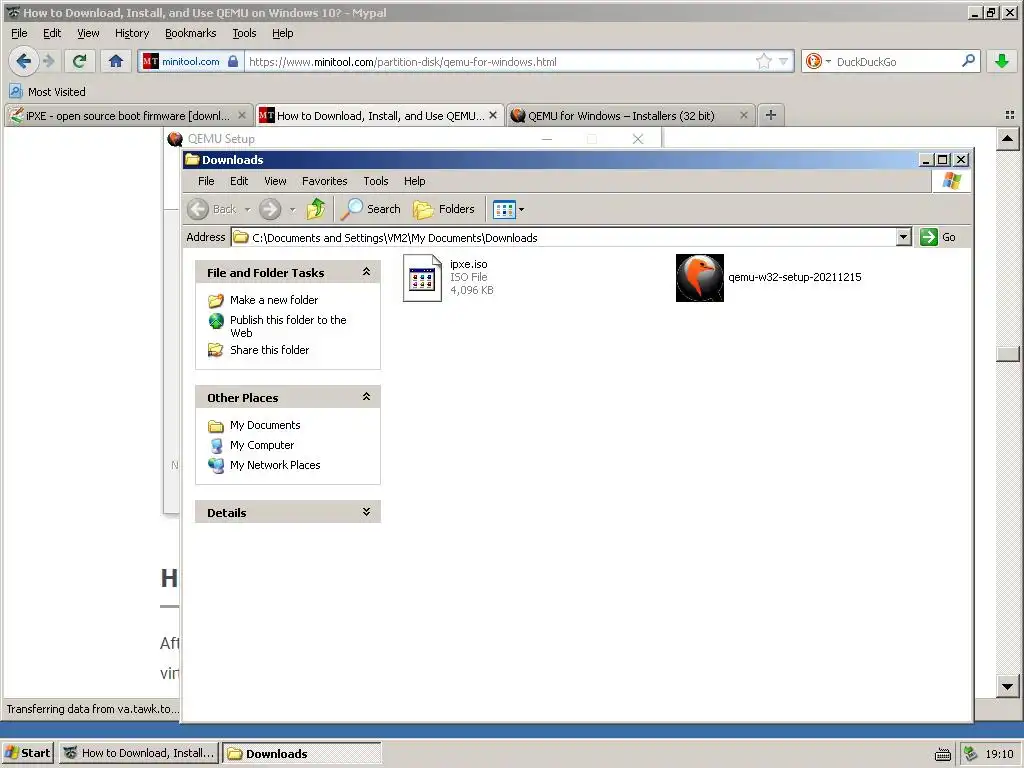
Task: Close the iPXE open source tab
Action: [242, 115]
